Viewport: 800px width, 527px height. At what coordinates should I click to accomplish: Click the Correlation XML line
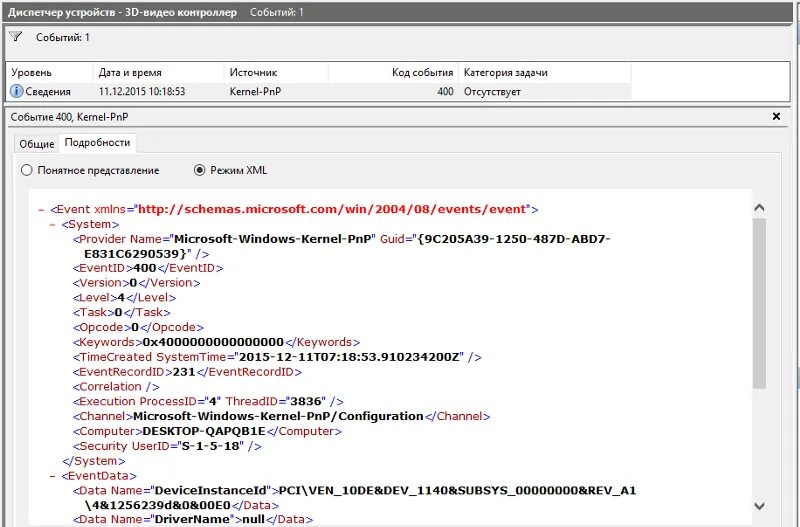pyautogui.click(x=116, y=386)
